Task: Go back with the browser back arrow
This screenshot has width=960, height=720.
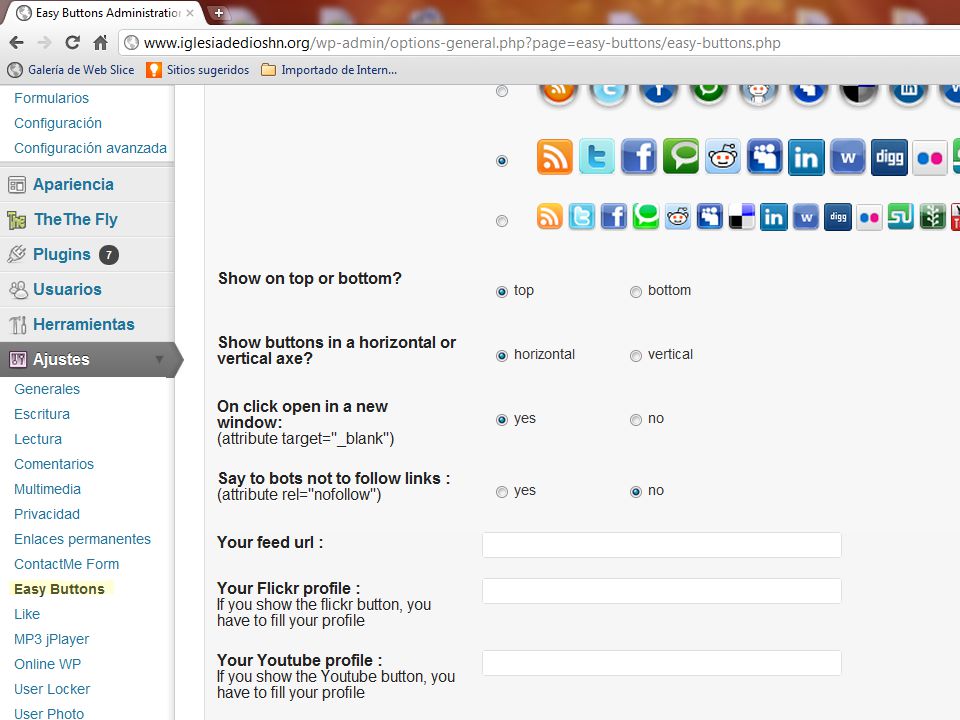Action: [17, 43]
